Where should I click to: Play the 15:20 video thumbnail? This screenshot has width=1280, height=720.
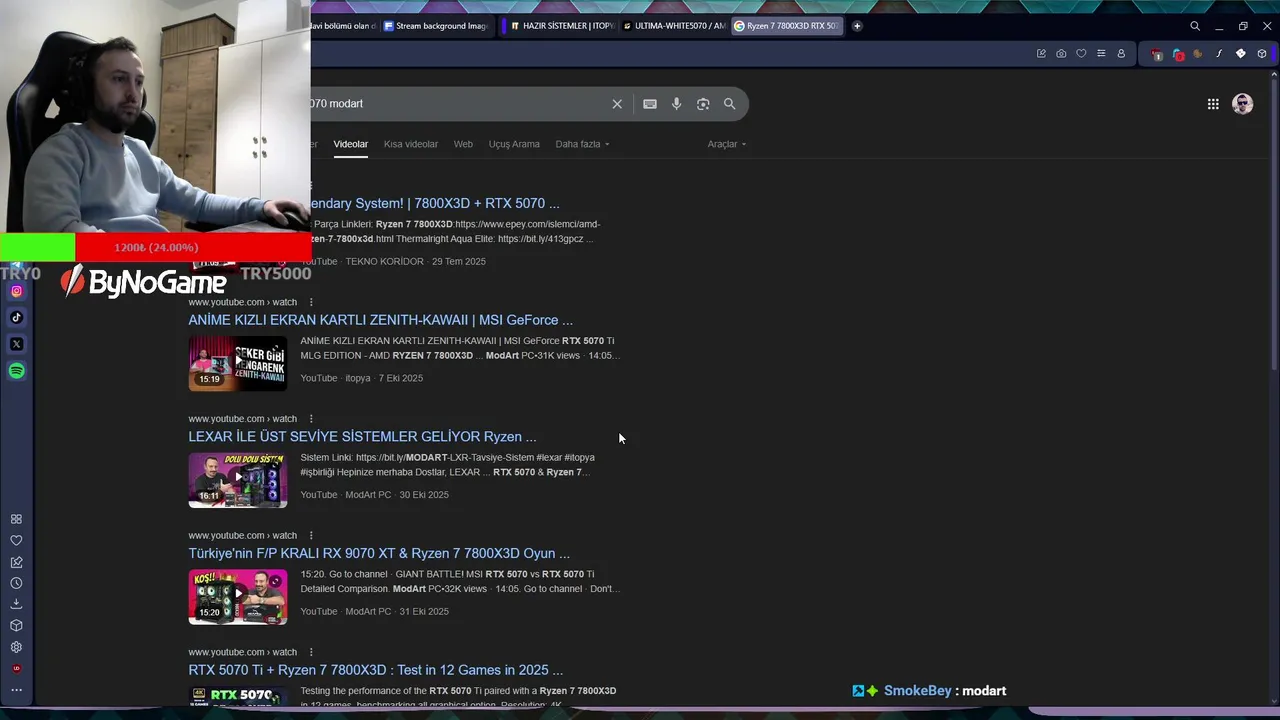click(x=238, y=596)
